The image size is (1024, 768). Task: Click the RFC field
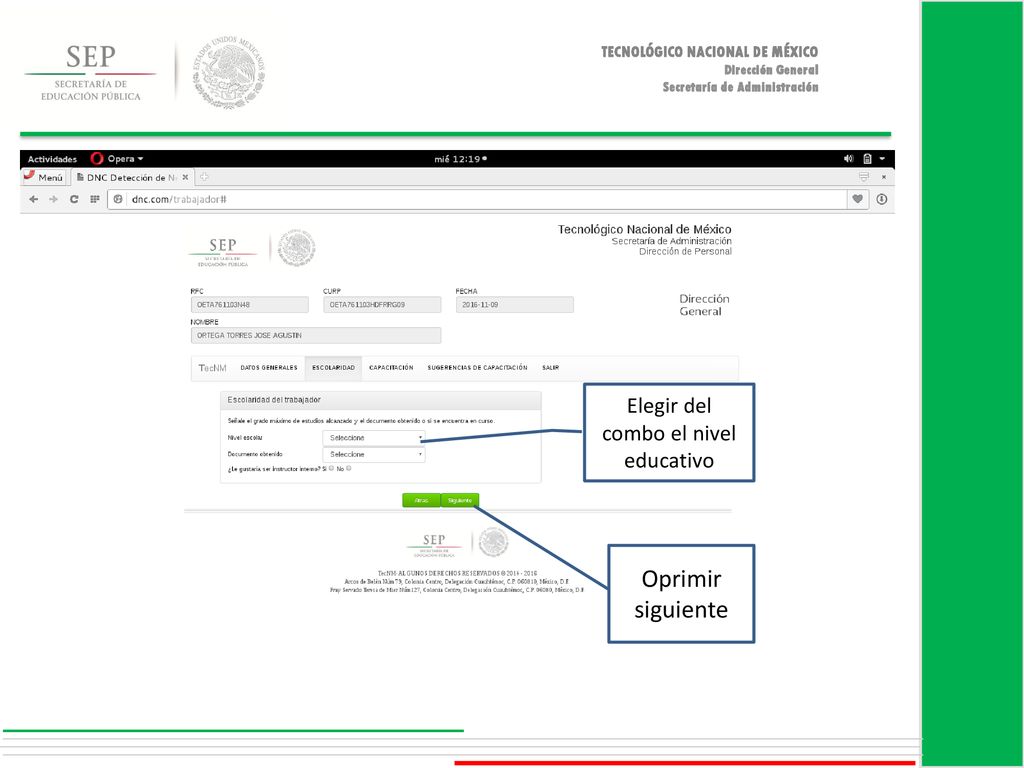point(249,304)
